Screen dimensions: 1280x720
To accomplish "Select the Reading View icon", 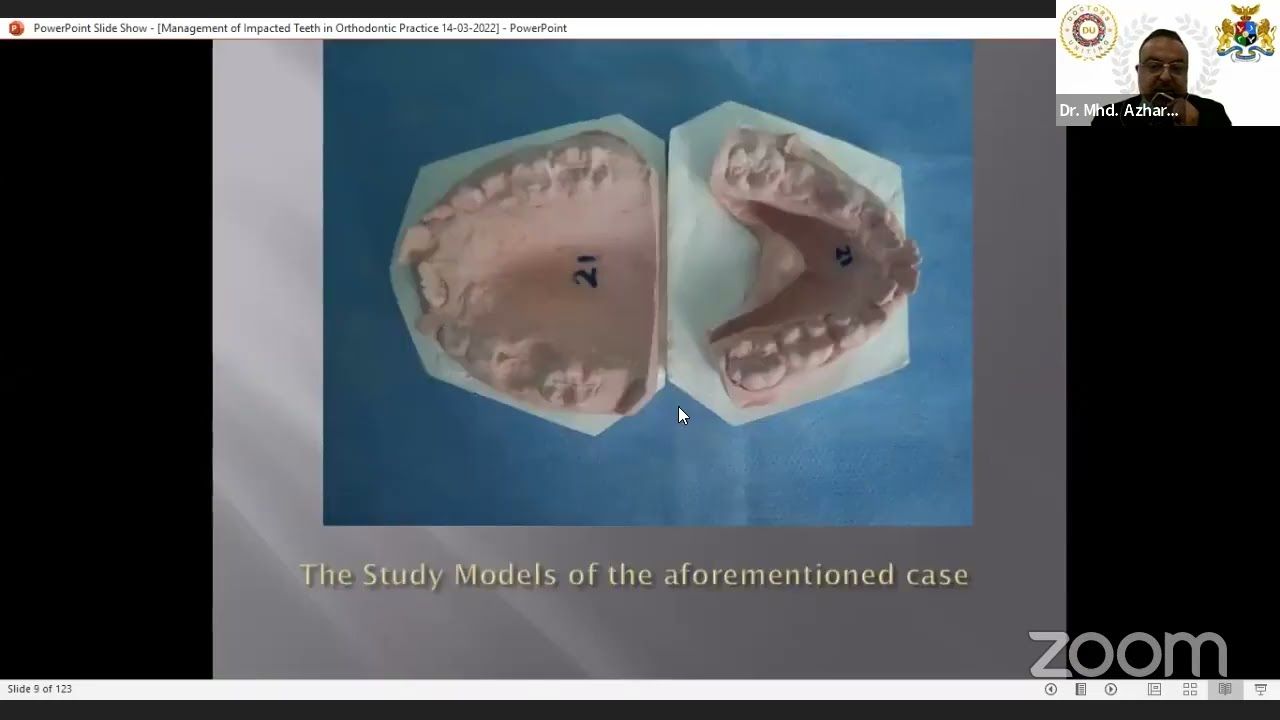I will (1225, 689).
